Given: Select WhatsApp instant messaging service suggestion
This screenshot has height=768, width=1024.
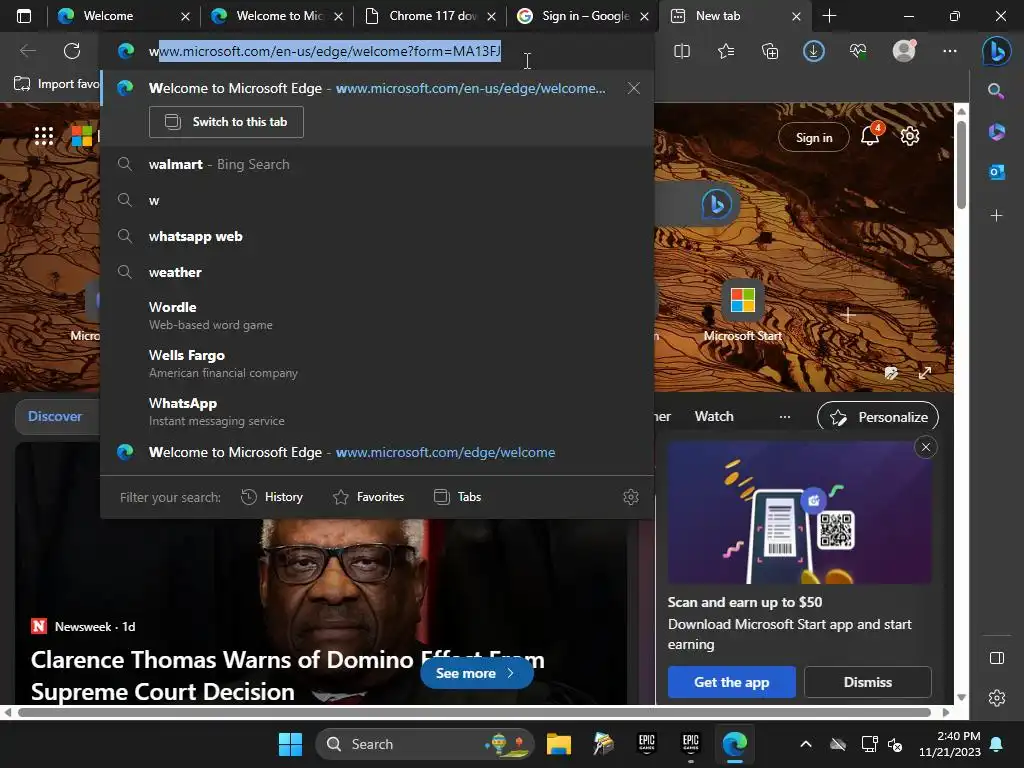Looking at the screenshot, I should pyautogui.click(x=377, y=411).
